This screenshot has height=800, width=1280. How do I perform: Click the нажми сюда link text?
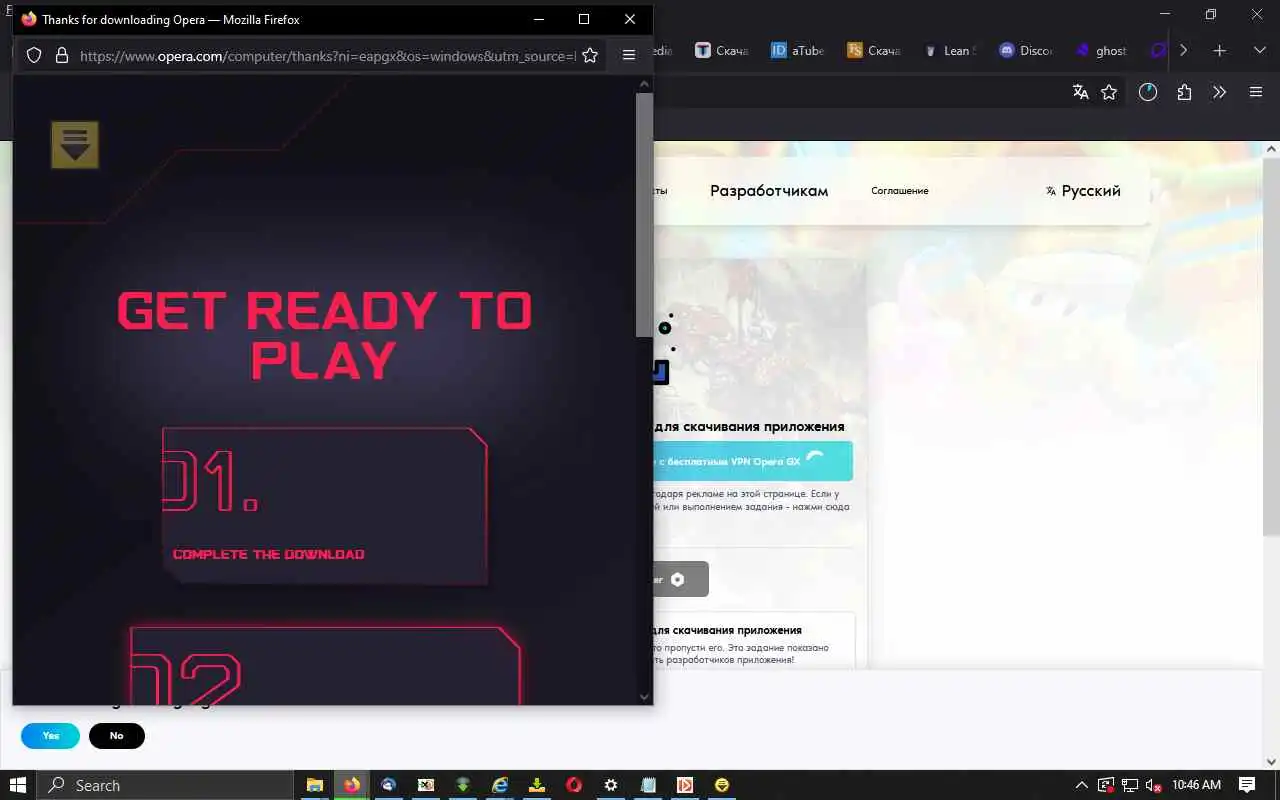[822, 507]
